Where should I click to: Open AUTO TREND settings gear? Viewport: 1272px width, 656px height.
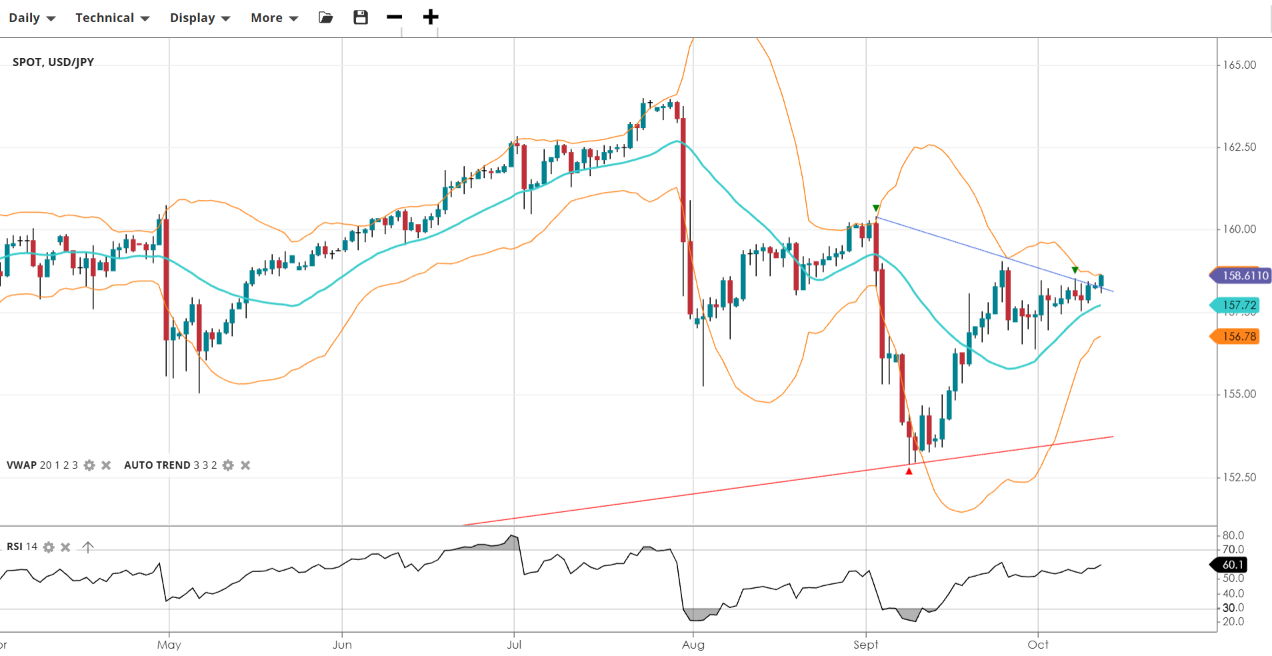pos(228,465)
